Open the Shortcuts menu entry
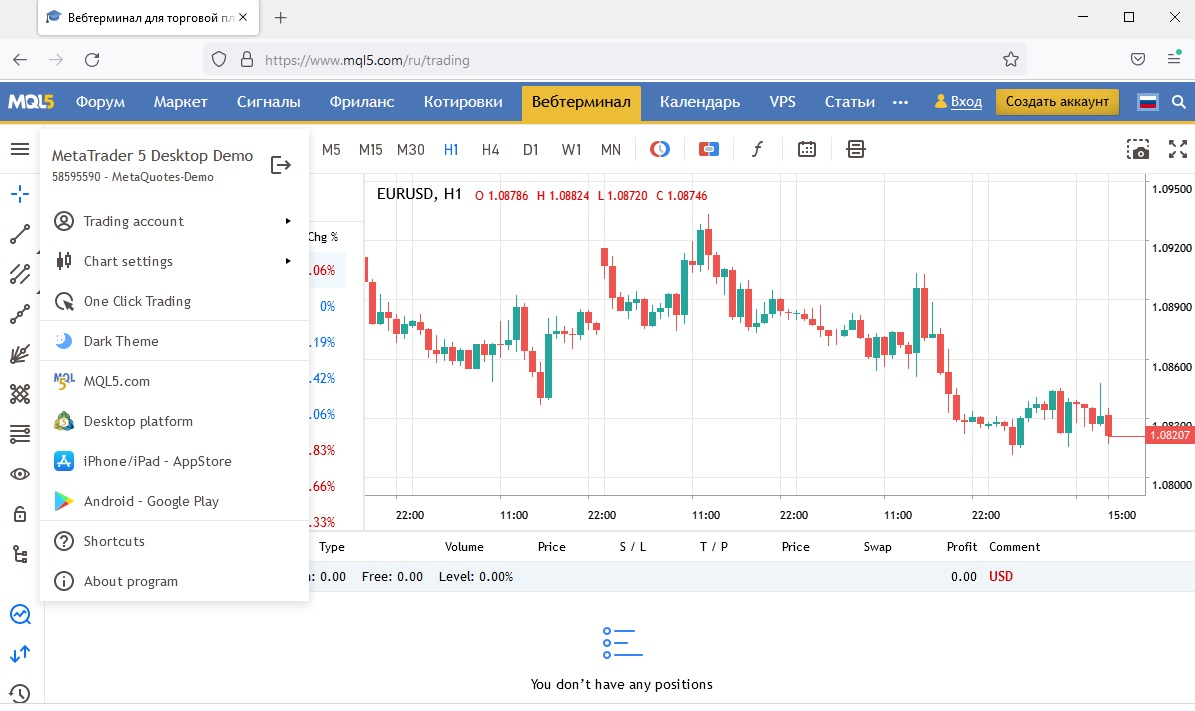This screenshot has height=711, width=1195. (175, 541)
